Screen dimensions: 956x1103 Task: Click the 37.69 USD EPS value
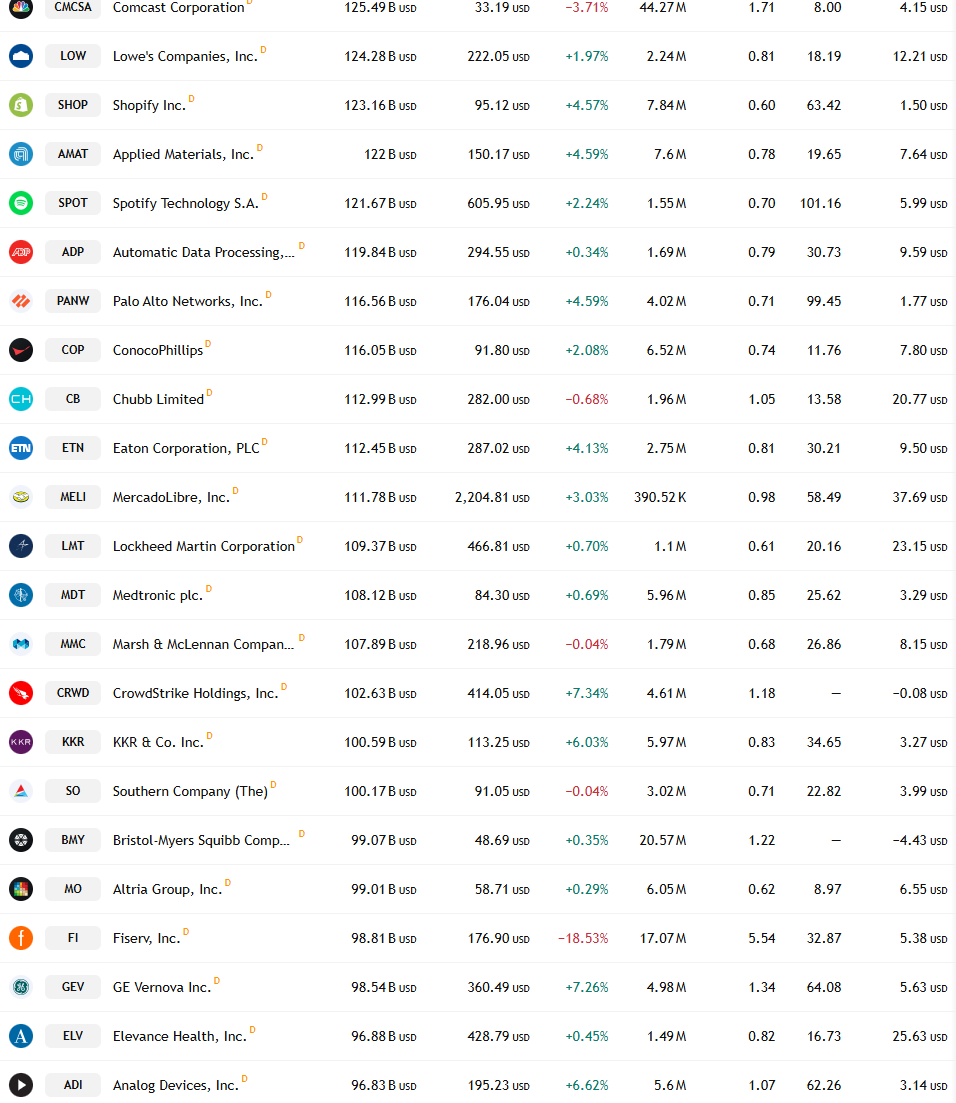919,497
